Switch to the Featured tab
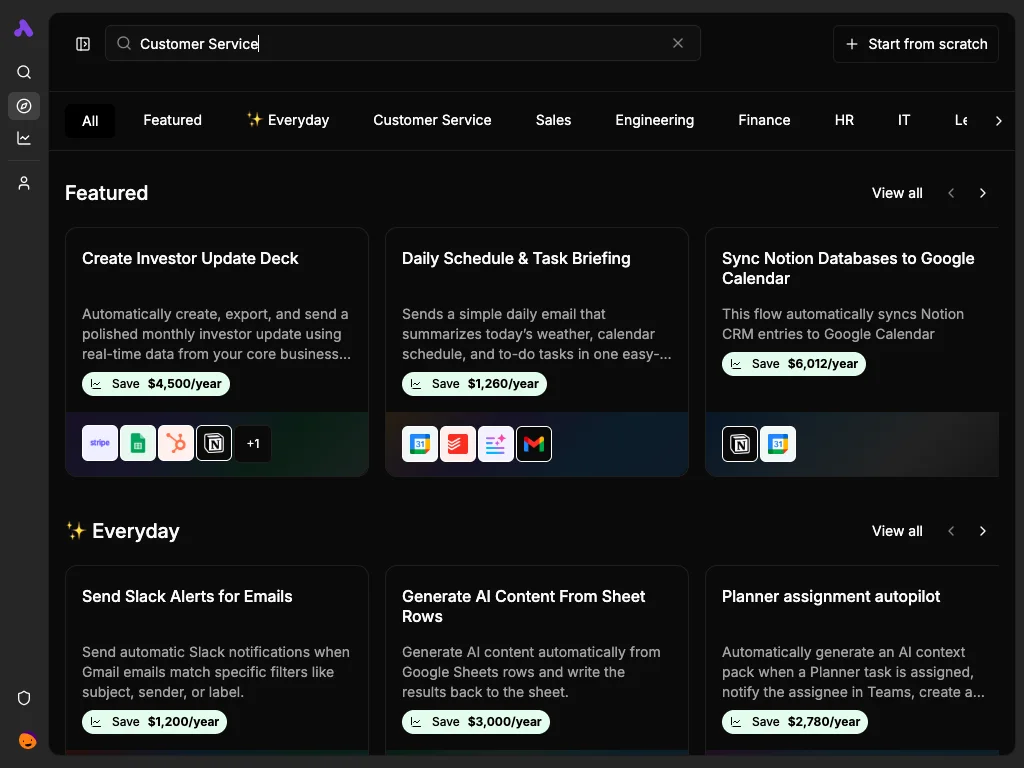The image size is (1024, 768). pos(172,120)
